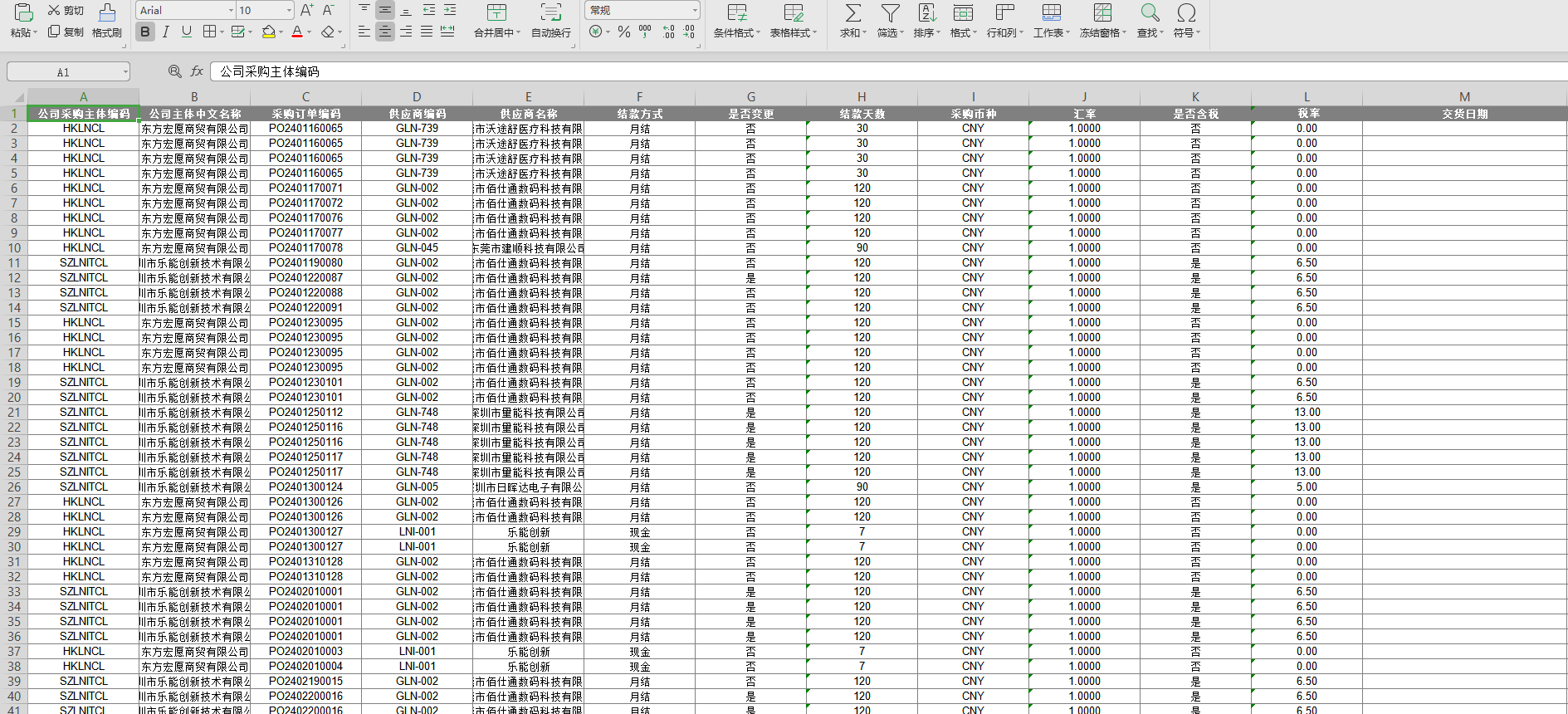Click the Conditional Formatting (条件格式) icon
This screenshot has width=1568, height=714.
click(736, 12)
